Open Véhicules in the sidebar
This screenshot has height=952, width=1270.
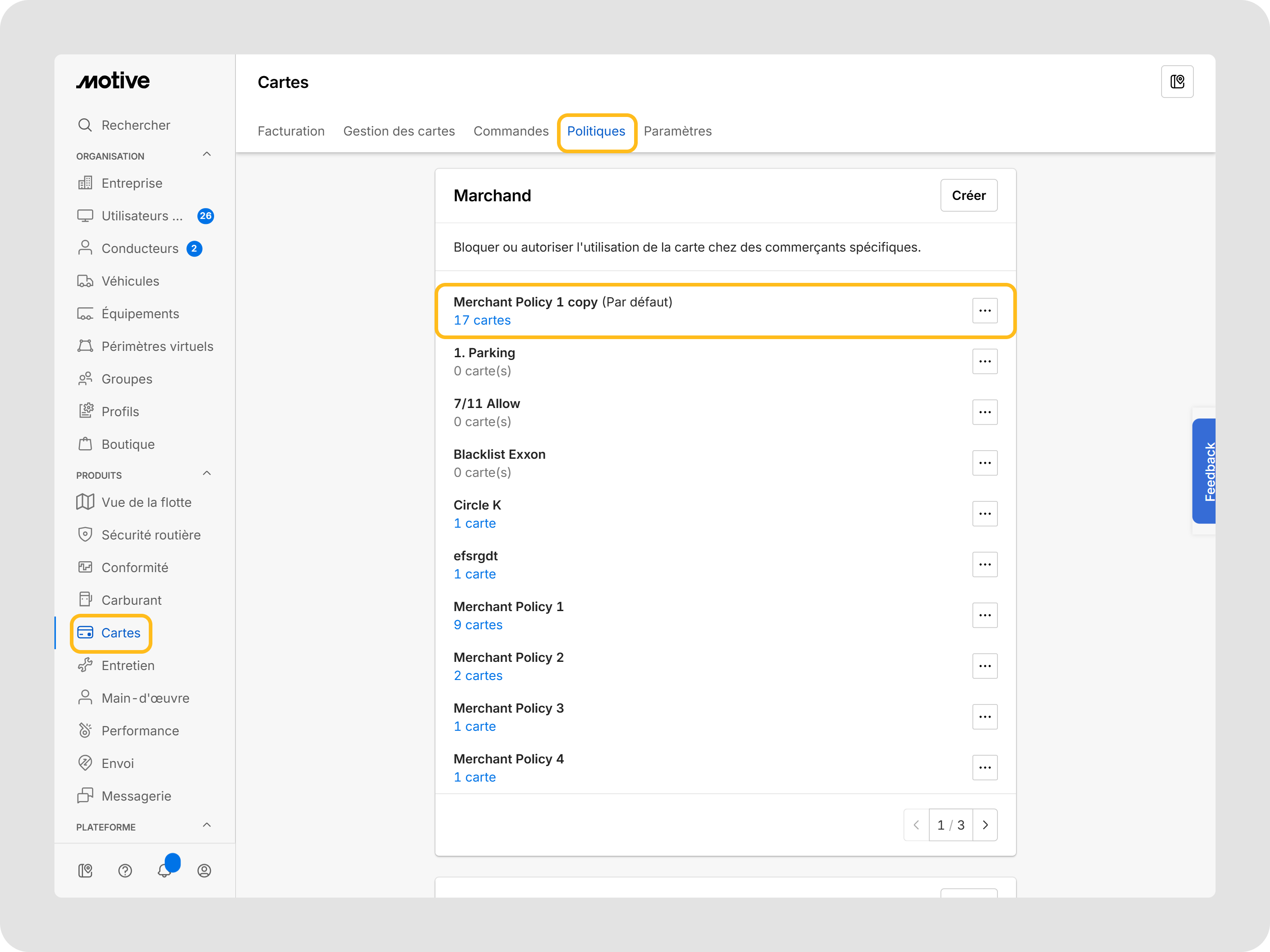[x=130, y=281]
